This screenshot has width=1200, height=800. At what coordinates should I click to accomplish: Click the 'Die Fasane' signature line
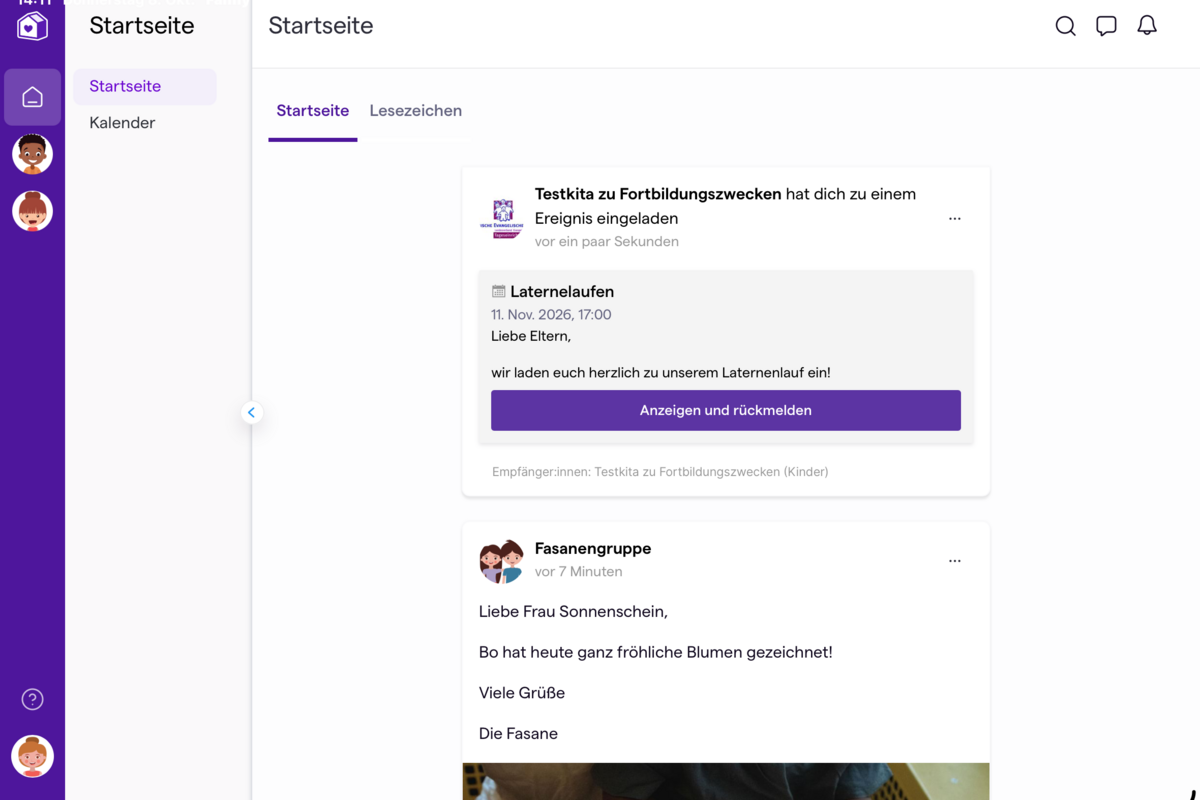tap(518, 734)
